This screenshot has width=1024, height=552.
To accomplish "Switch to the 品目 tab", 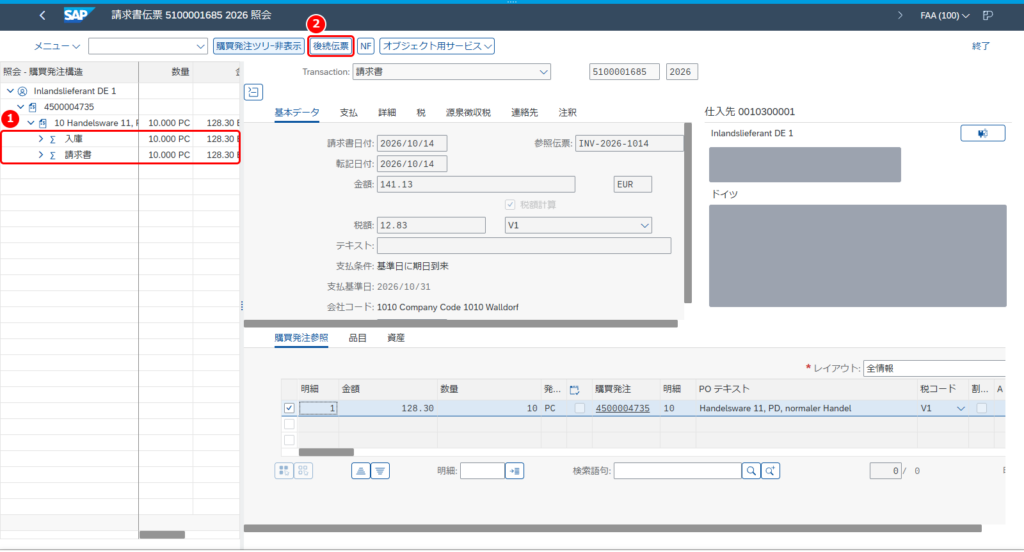I will pos(357,338).
